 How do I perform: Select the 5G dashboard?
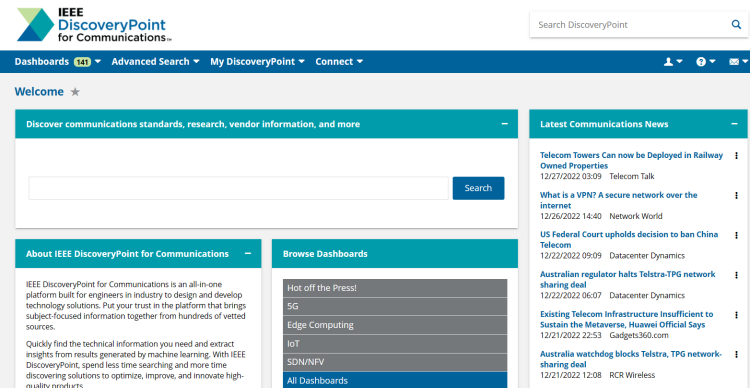[x=395, y=306]
